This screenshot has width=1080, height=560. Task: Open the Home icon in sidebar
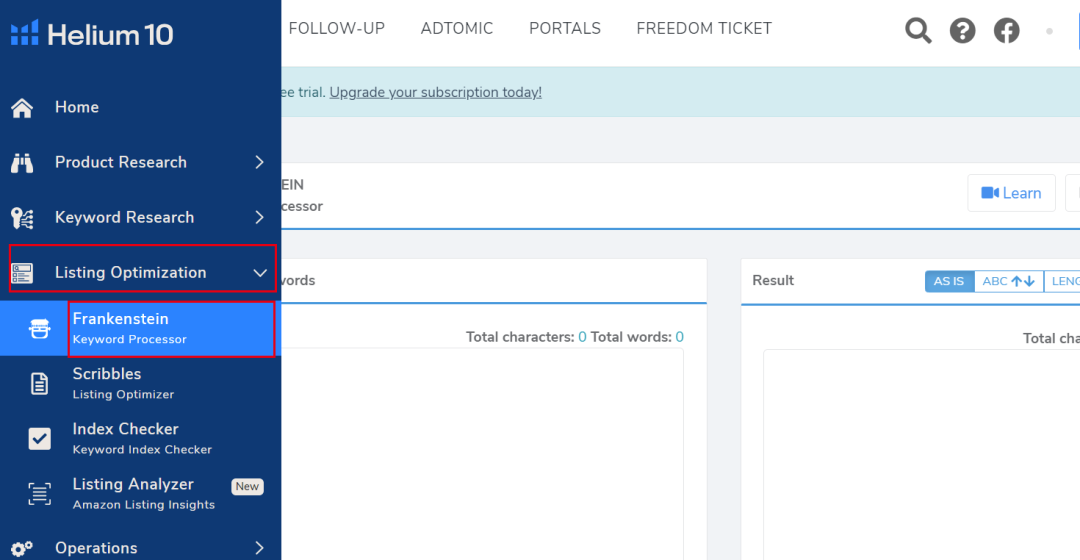pos(22,107)
